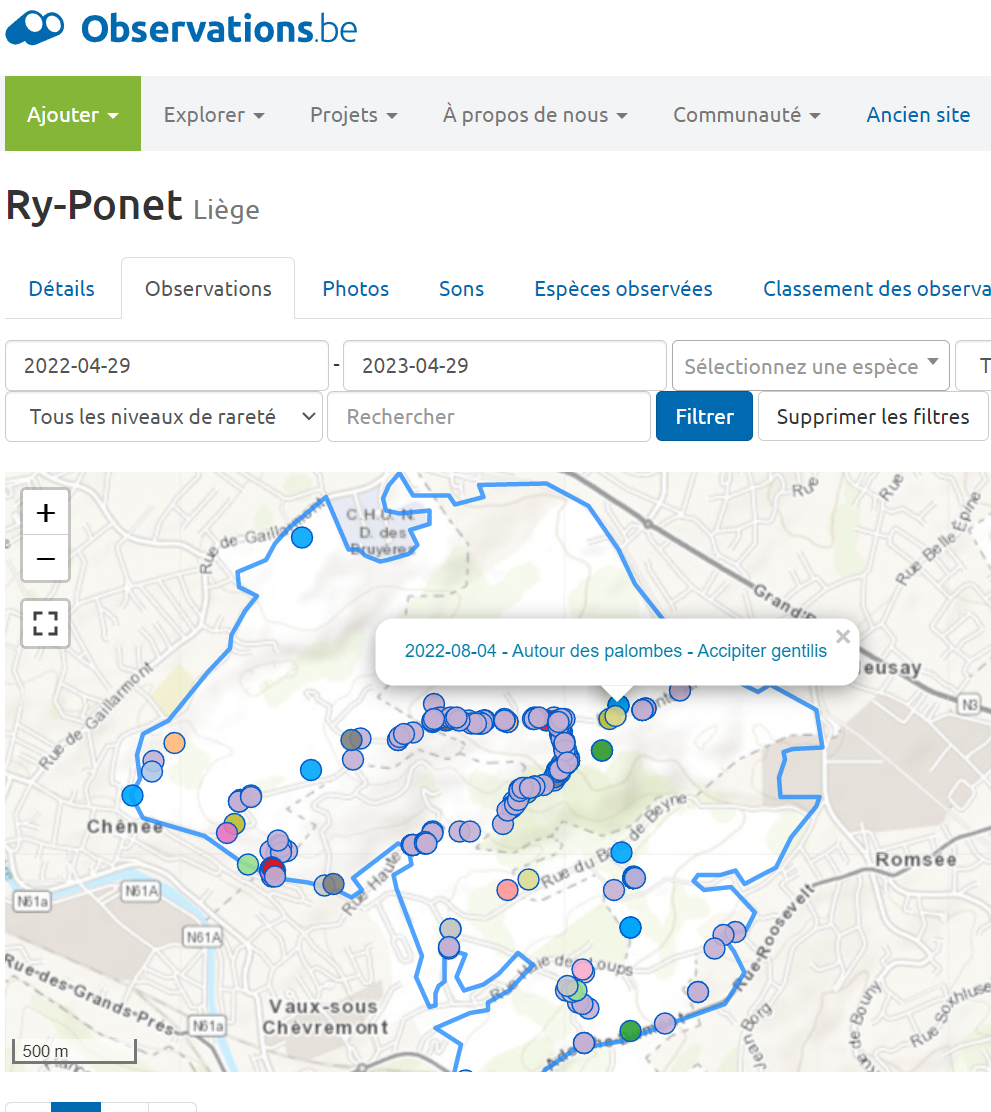This screenshot has height=1112, width=991.
Task: Expand the Explorer menu
Action: pos(214,115)
